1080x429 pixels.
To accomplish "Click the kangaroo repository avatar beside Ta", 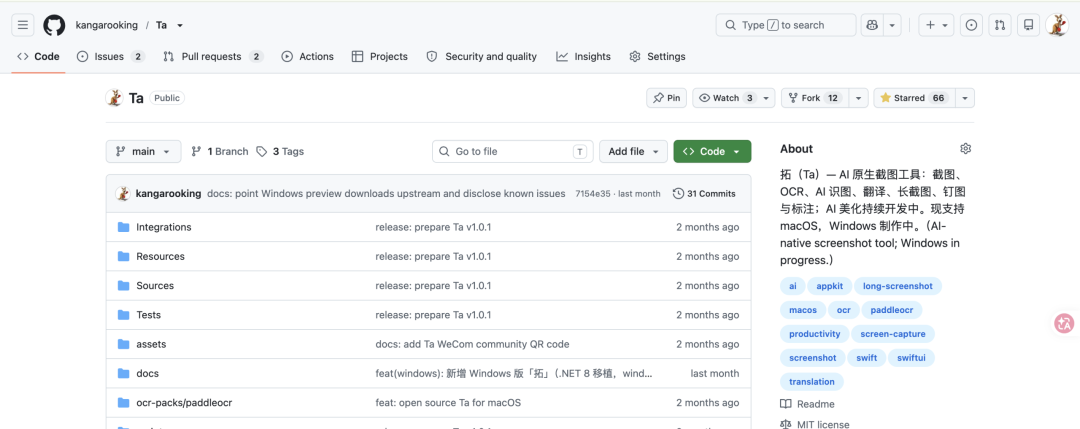I will click(114, 98).
